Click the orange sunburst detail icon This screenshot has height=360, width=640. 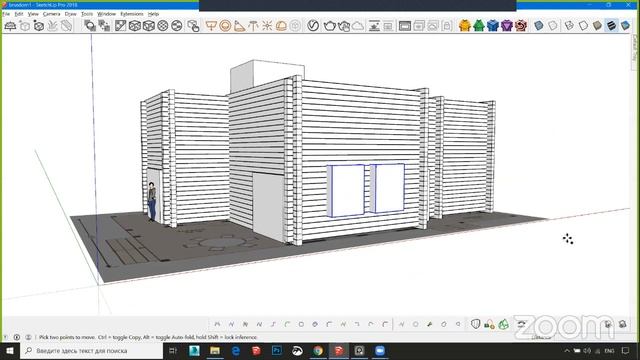(x=267, y=26)
